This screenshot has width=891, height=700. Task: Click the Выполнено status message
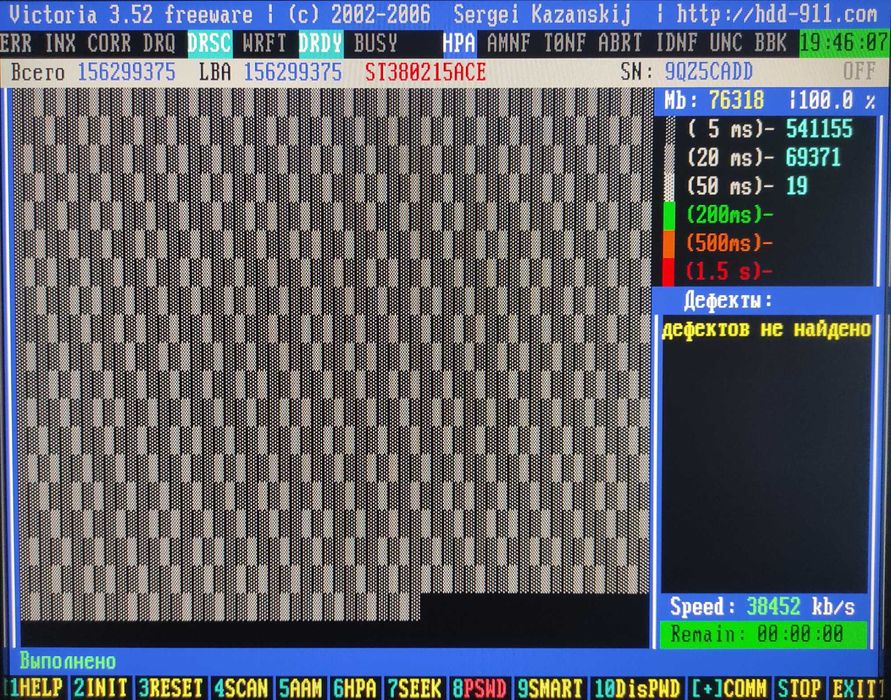click(x=68, y=661)
